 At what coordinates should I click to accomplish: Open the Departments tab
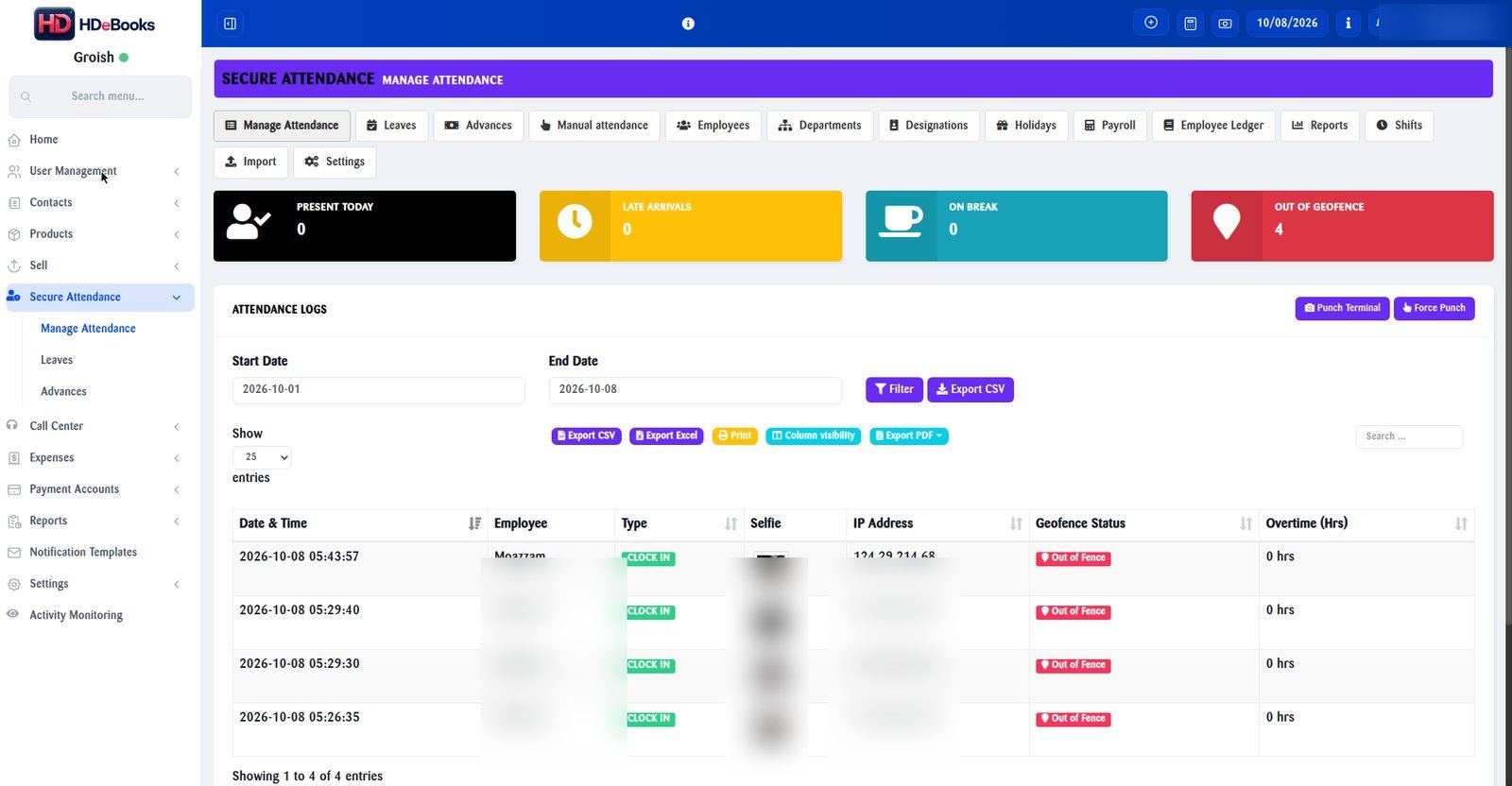pos(819,126)
